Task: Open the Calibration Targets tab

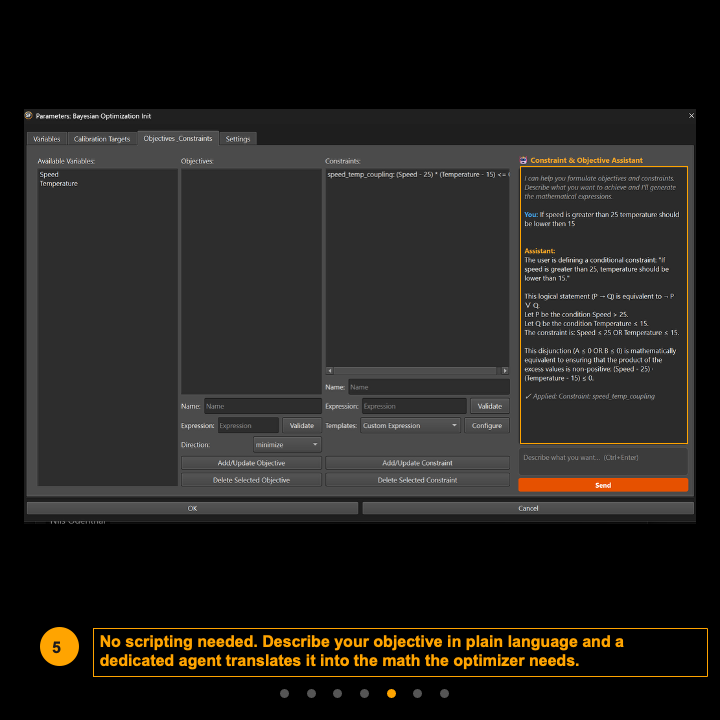Action: pyautogui.click(x=101, y=139)
